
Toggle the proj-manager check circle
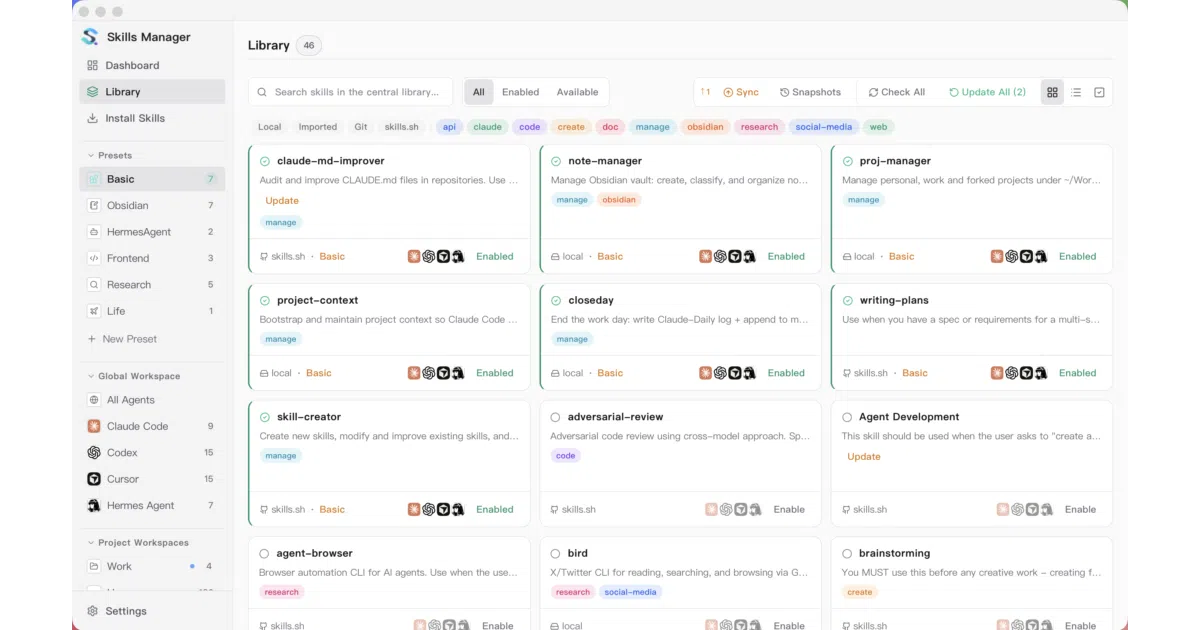click(x=847, y=161)
